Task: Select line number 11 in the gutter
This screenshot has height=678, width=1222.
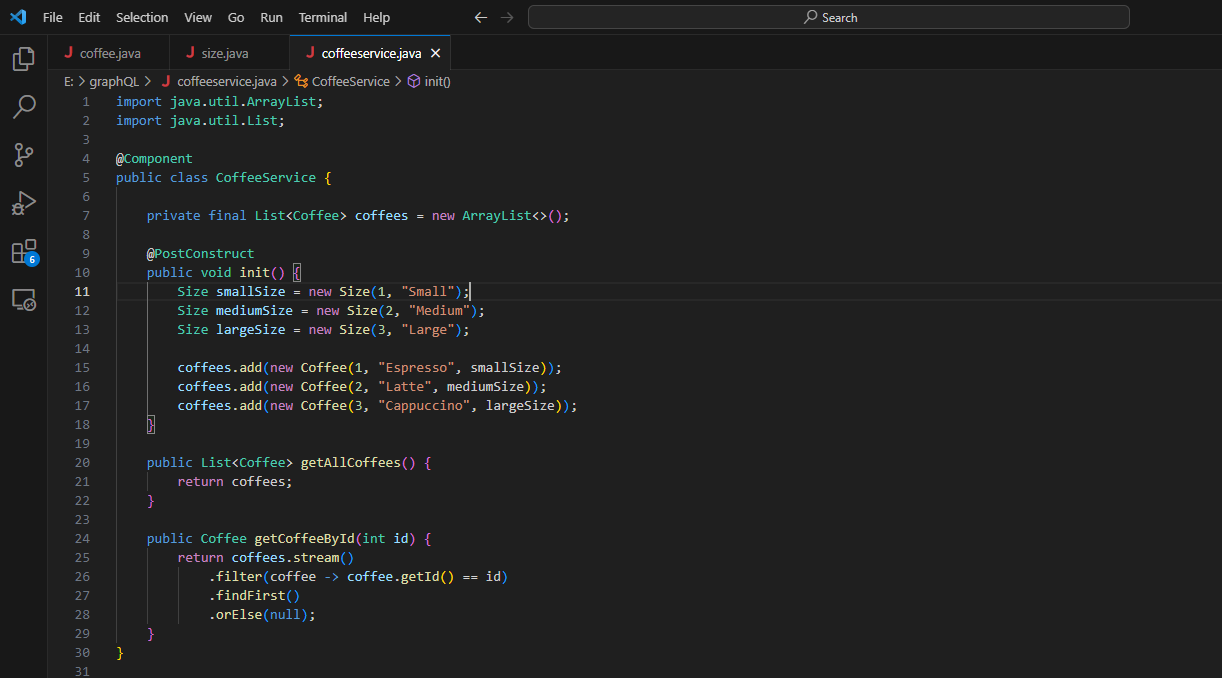Action: click(x=82, y=292)
